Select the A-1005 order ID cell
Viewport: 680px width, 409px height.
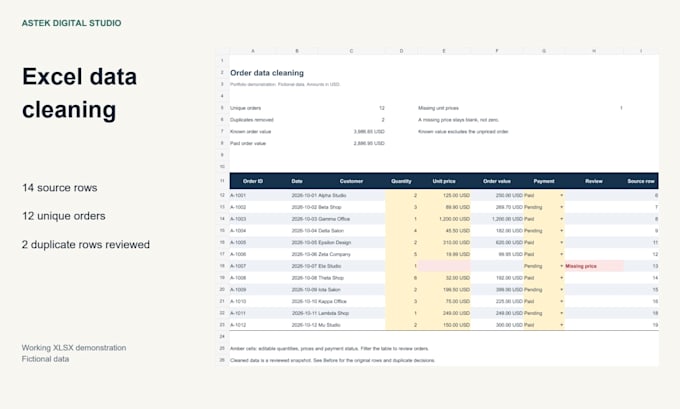253,242
